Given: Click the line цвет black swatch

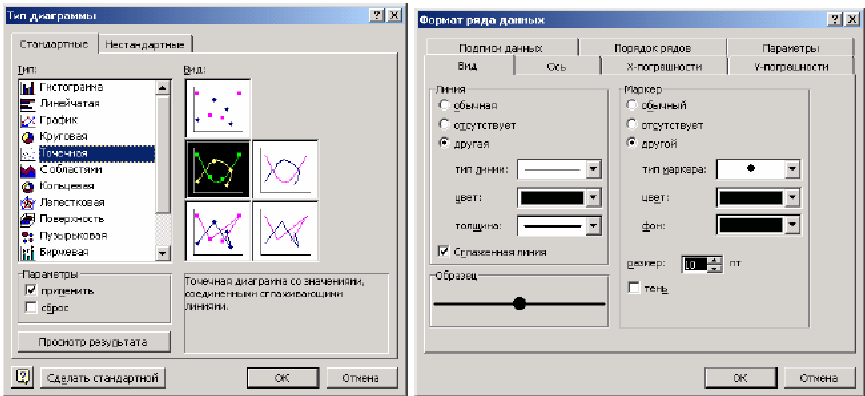Looking at the screenshot, I should click(x=552, y=197).
